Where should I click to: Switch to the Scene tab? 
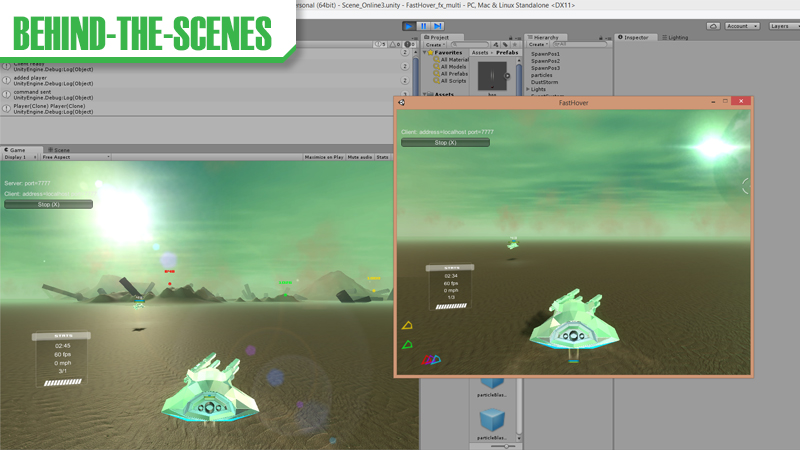58,149
